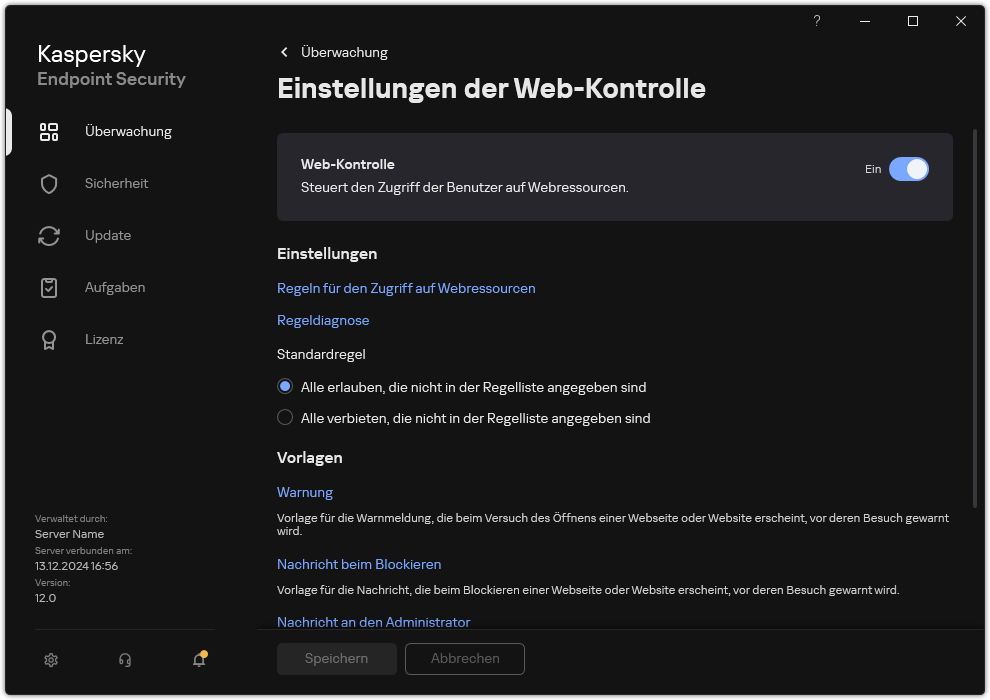Open Update via the refresh arrows icon

(x=49, y=235)
